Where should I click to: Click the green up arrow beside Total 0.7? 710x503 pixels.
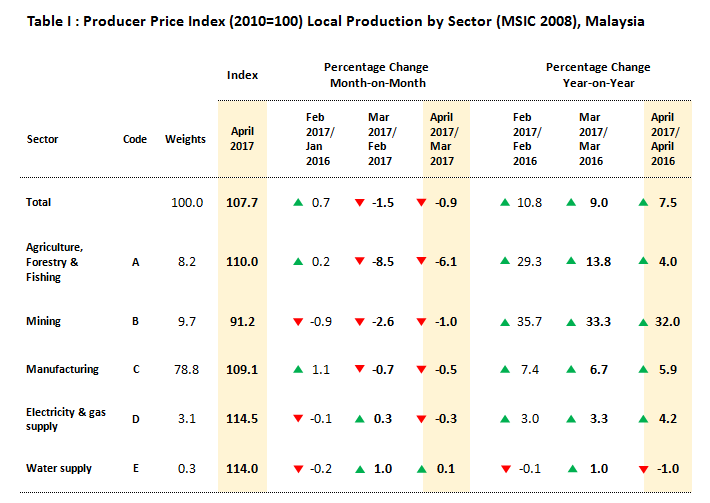point(298,202)
